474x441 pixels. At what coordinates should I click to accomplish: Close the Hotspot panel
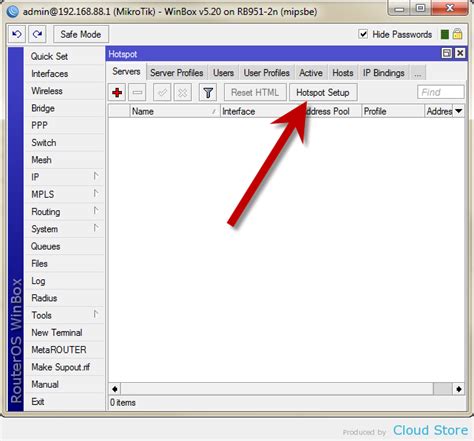pyautogui.click(x=460, y=53)
